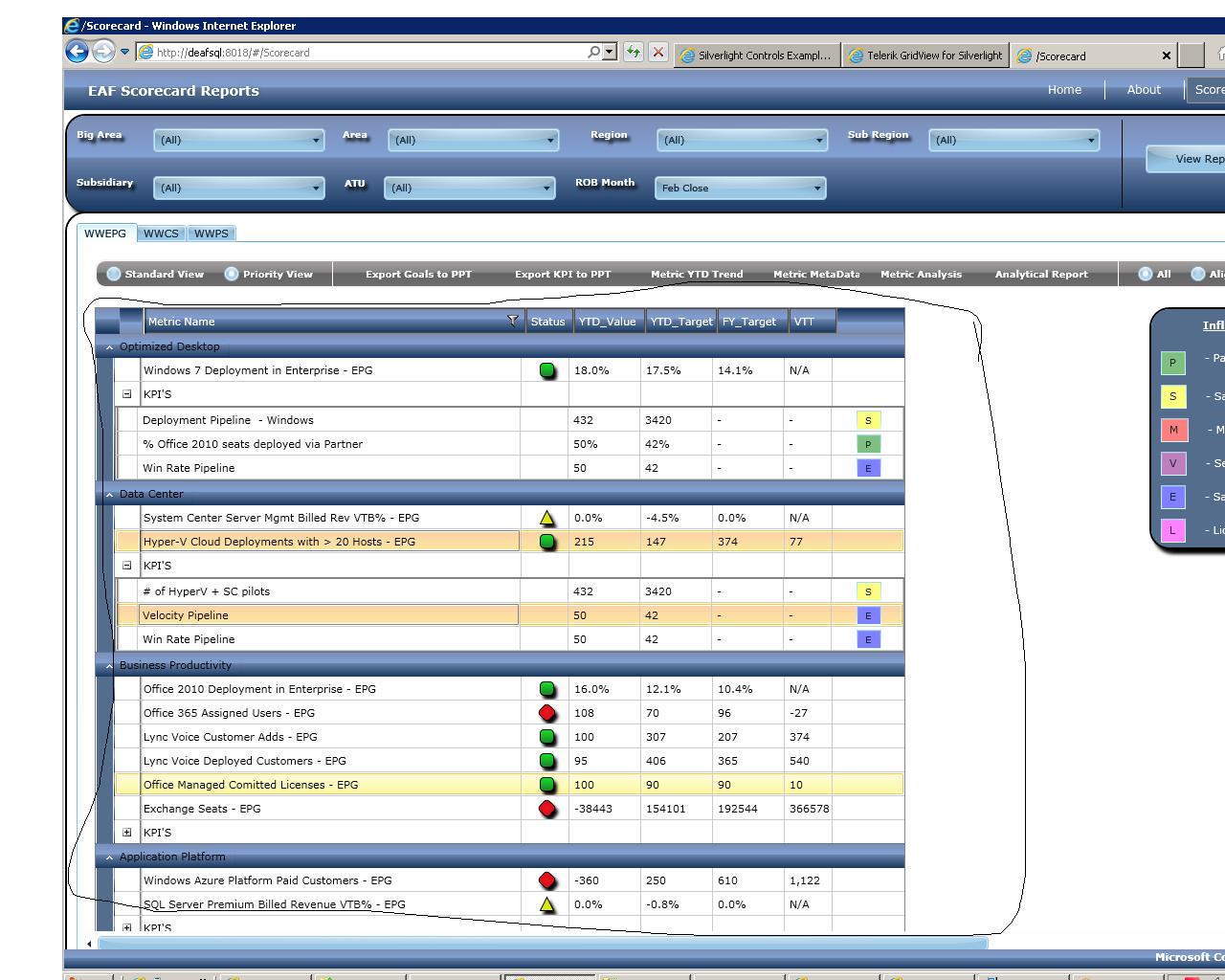Open the Region dropdown
1225x980 pixels.
click(743, 140)
